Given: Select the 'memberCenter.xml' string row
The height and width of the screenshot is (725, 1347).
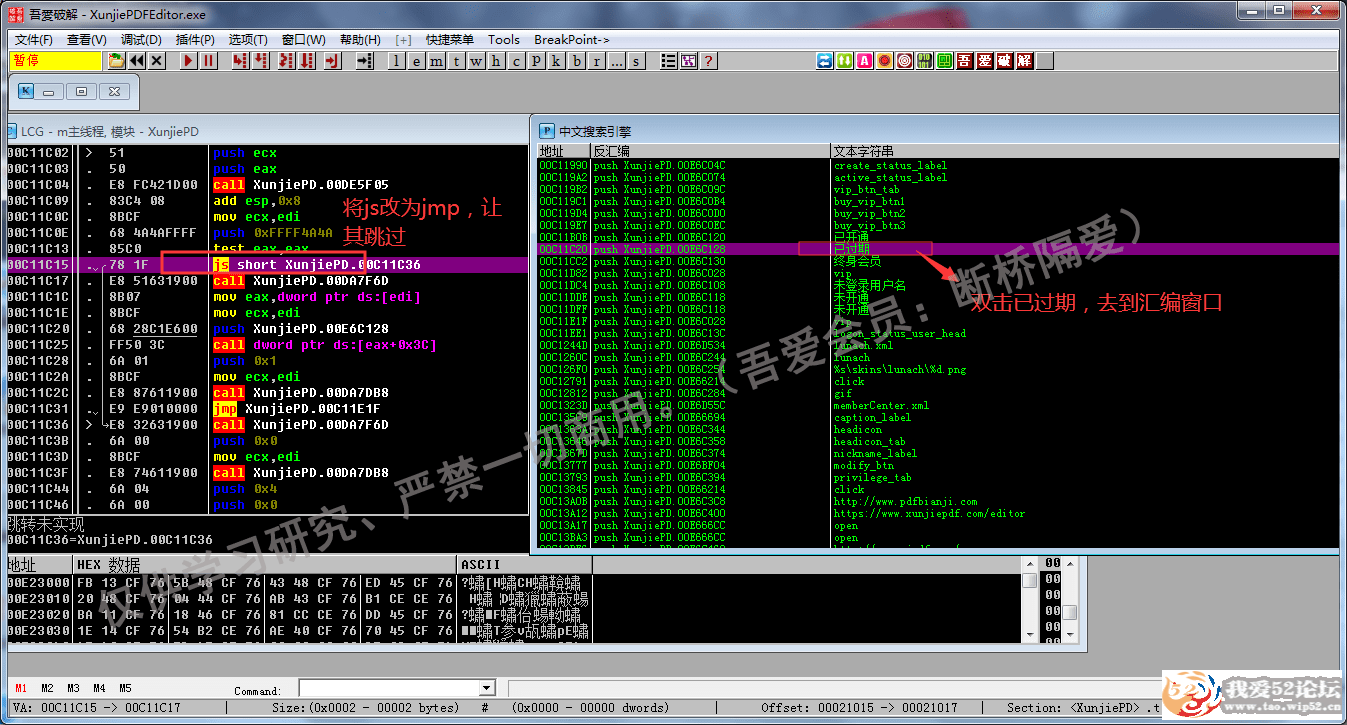Looking at the screenshot, I should point(937,405).
